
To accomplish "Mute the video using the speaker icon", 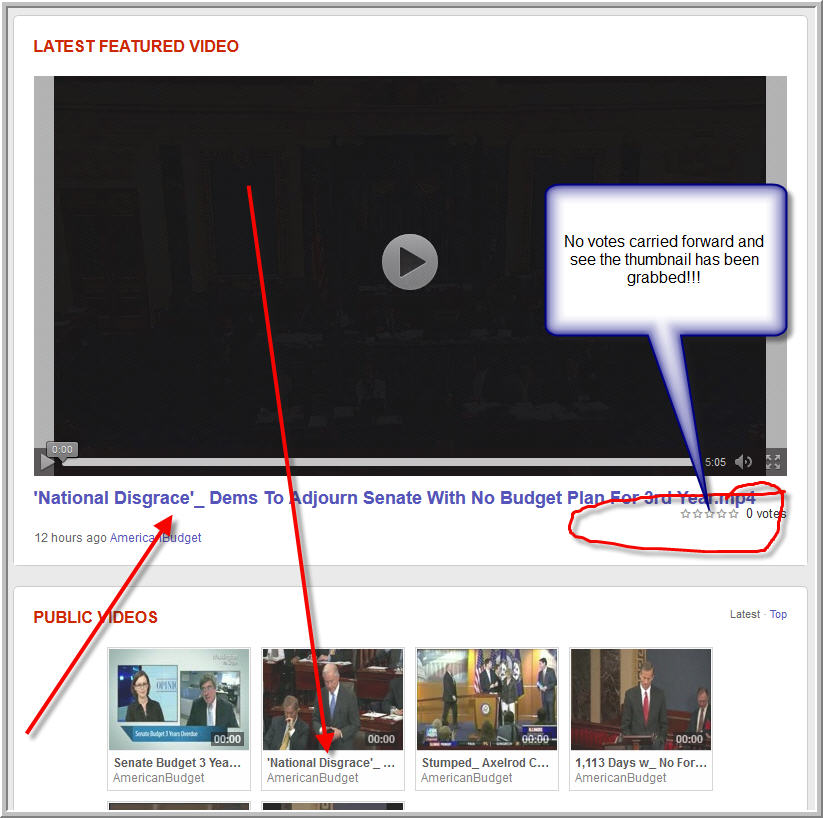I will [x=743, y=462].
